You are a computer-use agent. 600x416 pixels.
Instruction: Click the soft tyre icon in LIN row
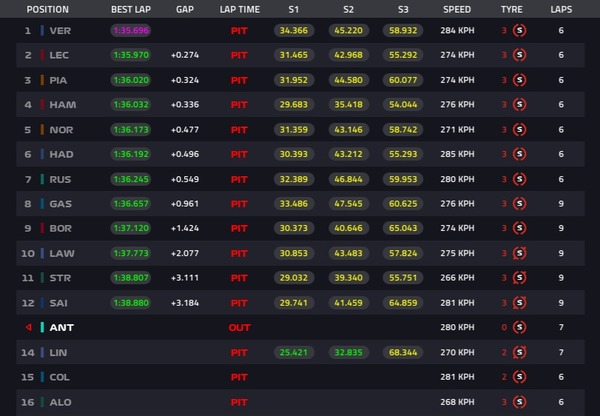[x=519, y=352]
